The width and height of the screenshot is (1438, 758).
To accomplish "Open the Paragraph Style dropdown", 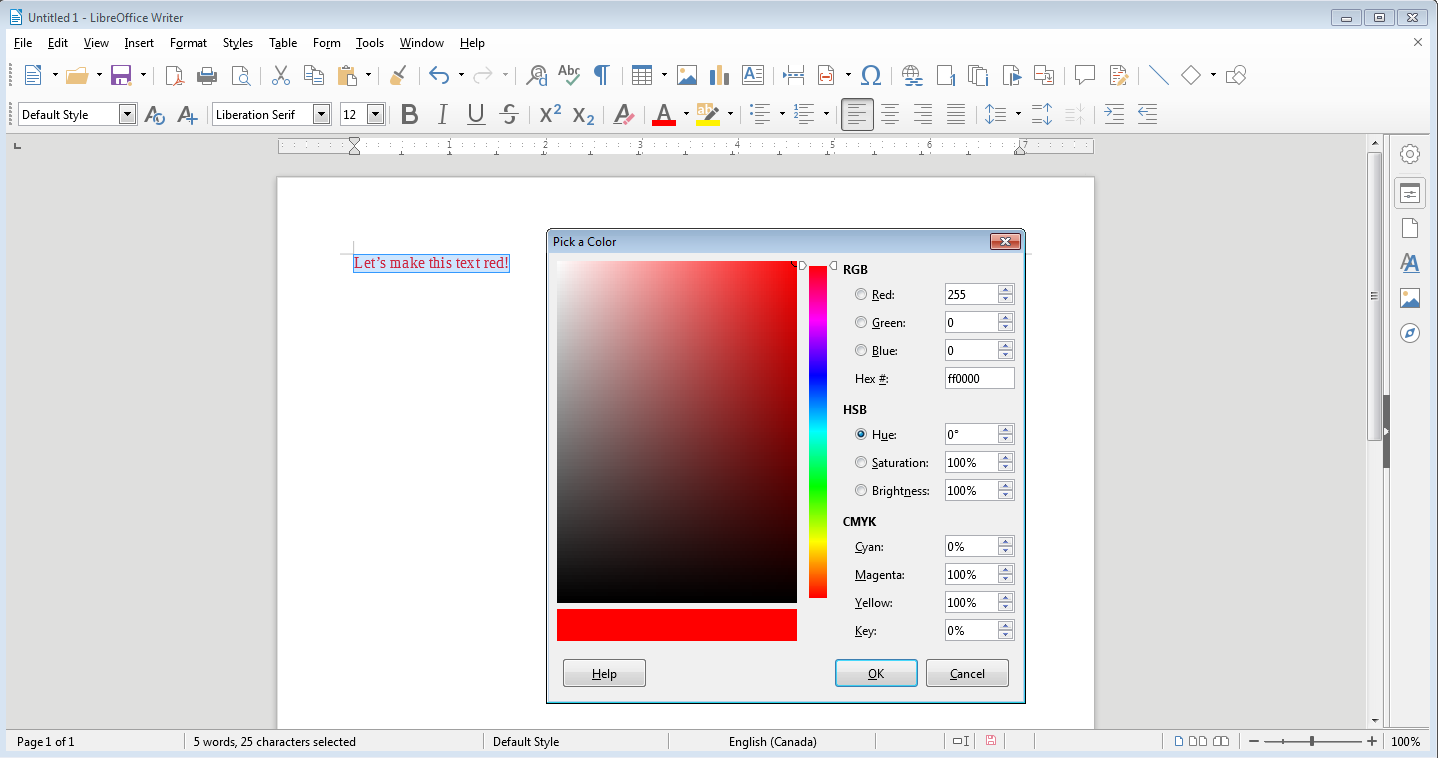I will coord(127,114).
